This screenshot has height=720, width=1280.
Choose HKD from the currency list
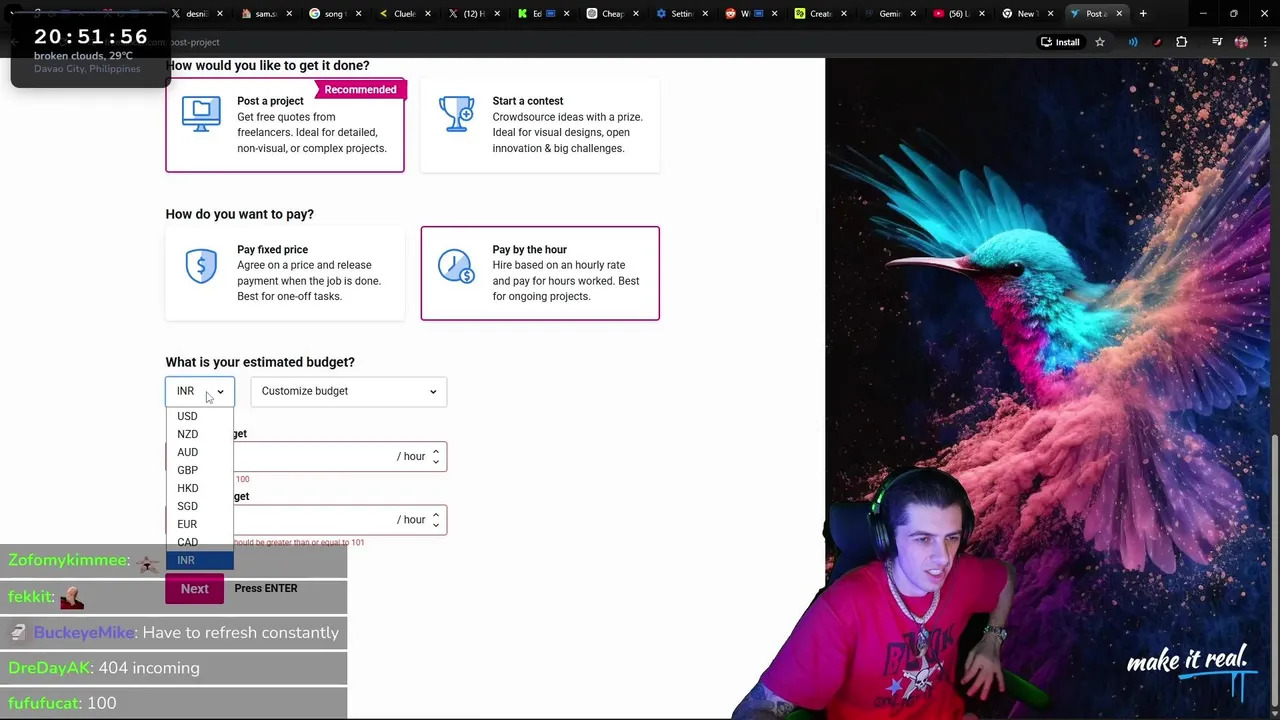coord(199,488)
